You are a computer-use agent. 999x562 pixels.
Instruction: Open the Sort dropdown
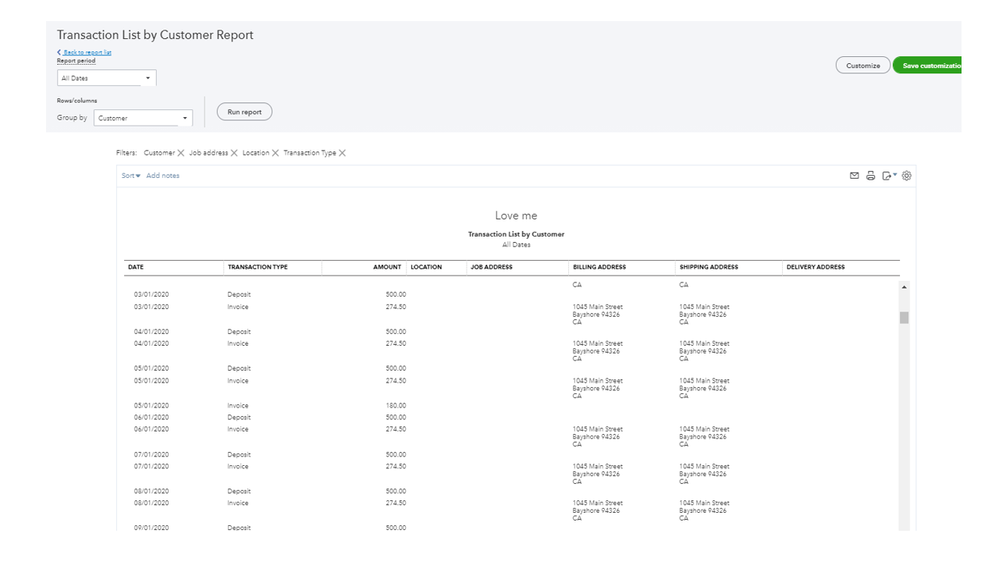click(x=131, y=176)
